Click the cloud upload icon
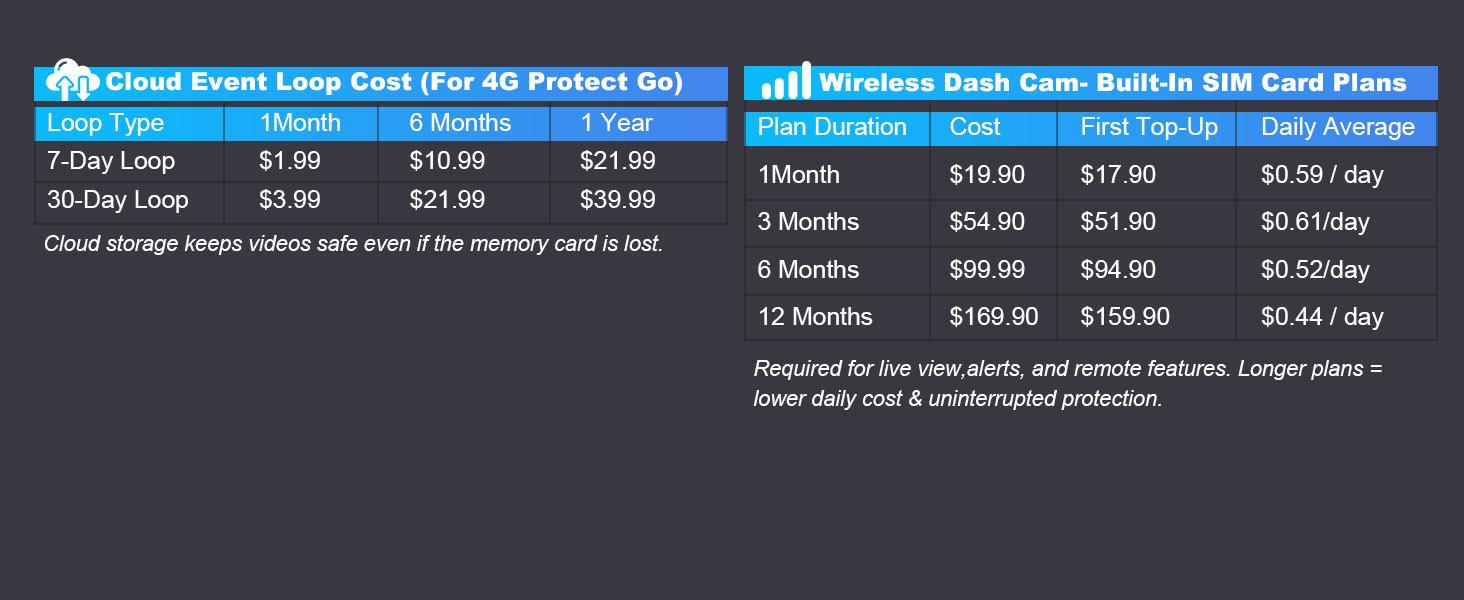This screenshot has height=600, width=1464. coord(73,79)
